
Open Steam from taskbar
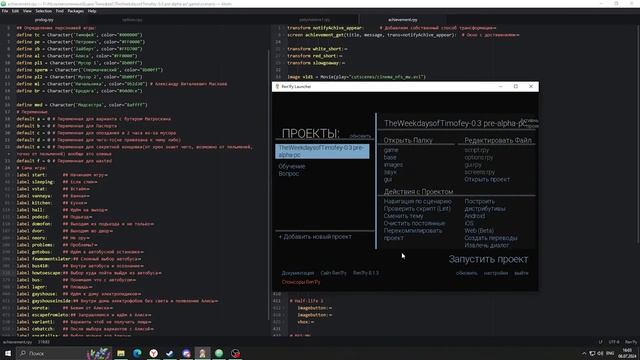click(x=170, y=353)
